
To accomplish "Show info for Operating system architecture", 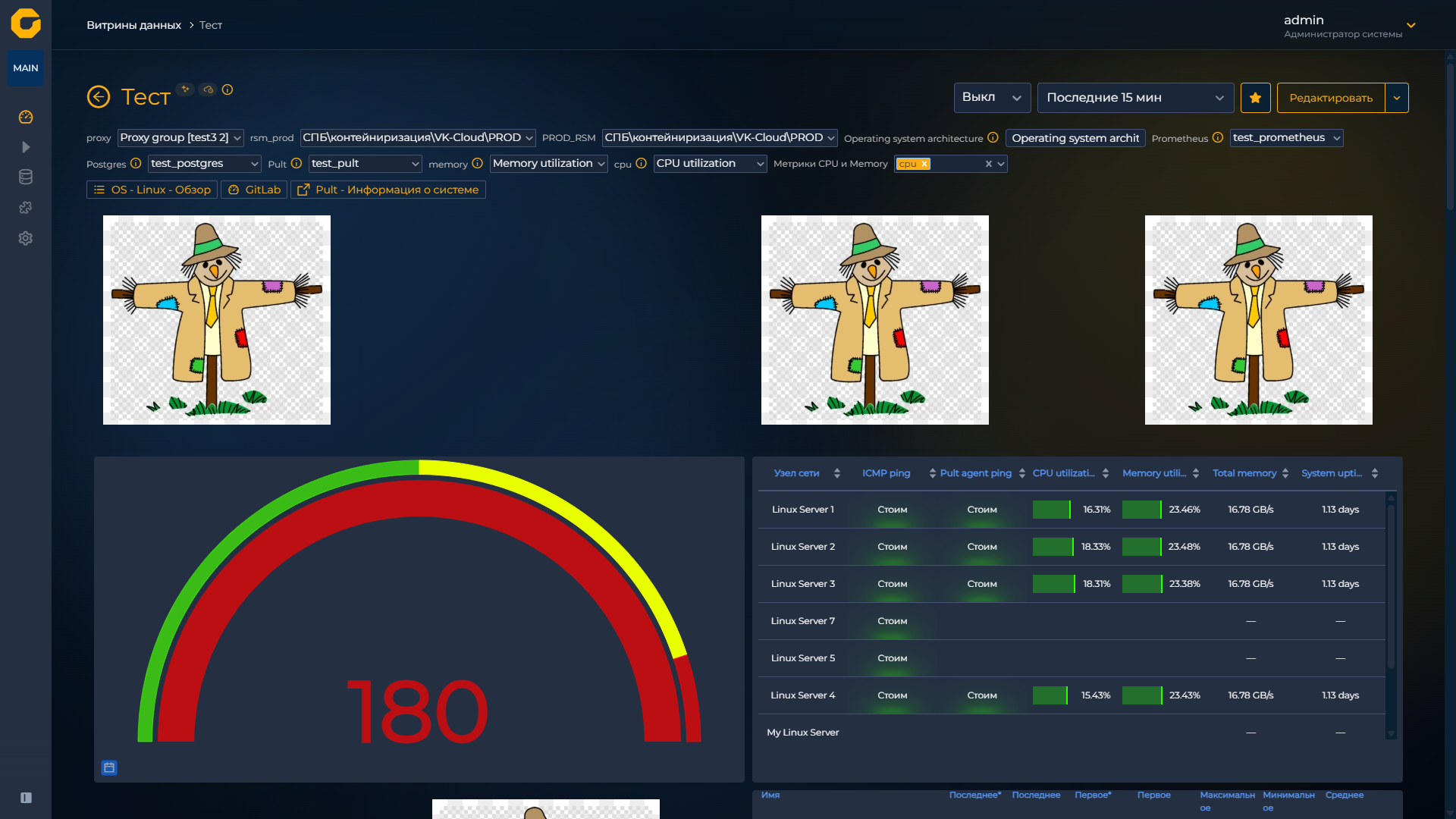I will (993, 138).
